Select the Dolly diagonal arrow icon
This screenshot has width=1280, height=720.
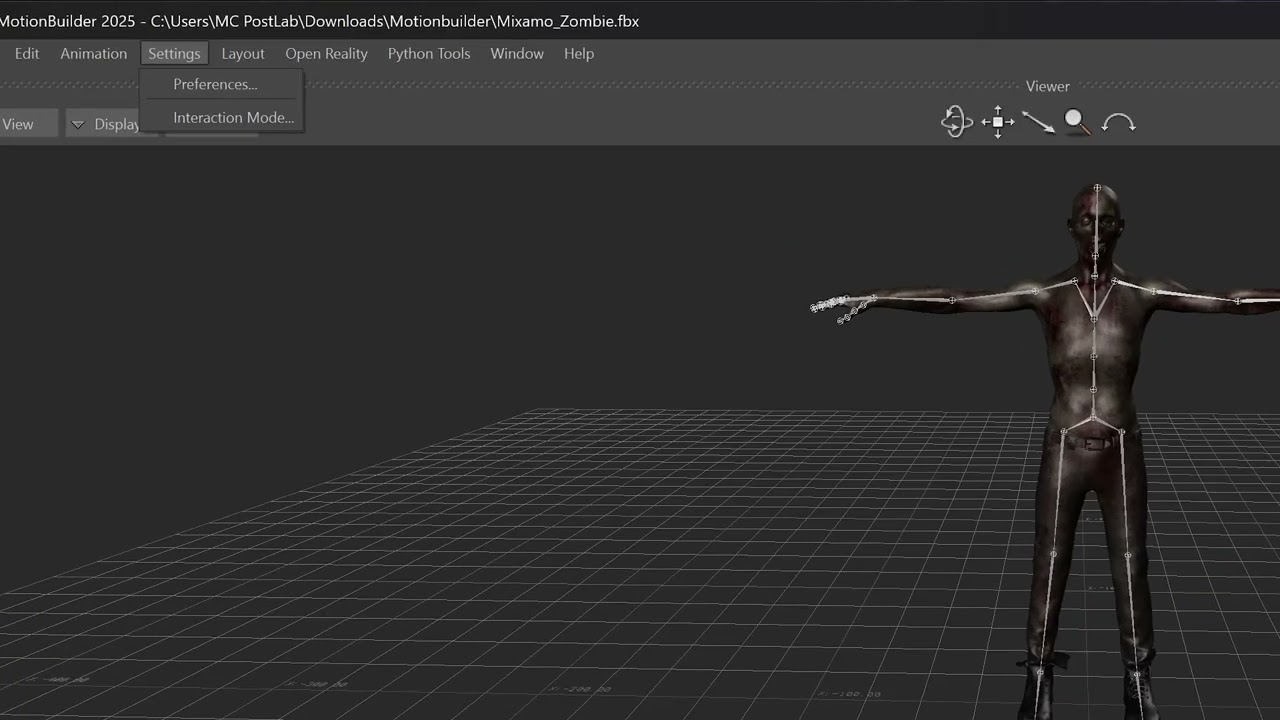[1038, 122]
